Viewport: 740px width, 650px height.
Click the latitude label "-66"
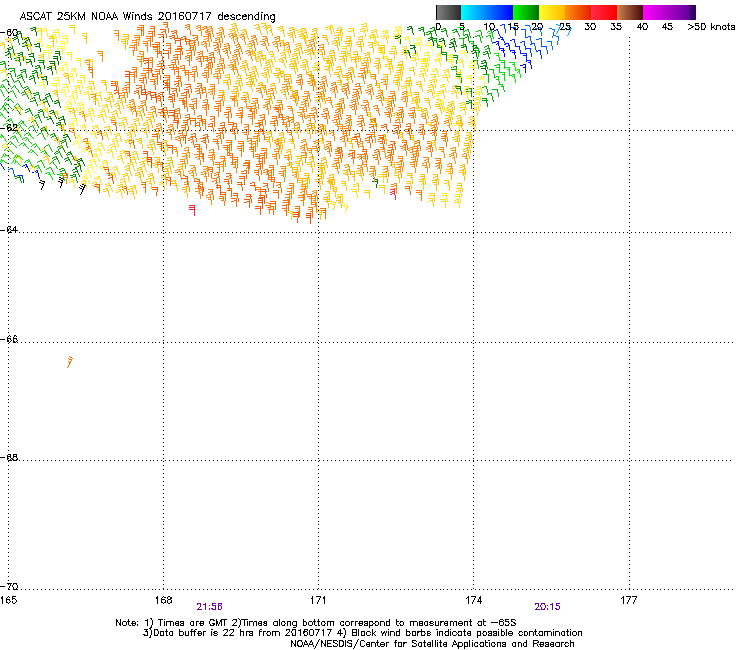pos(9,340)
